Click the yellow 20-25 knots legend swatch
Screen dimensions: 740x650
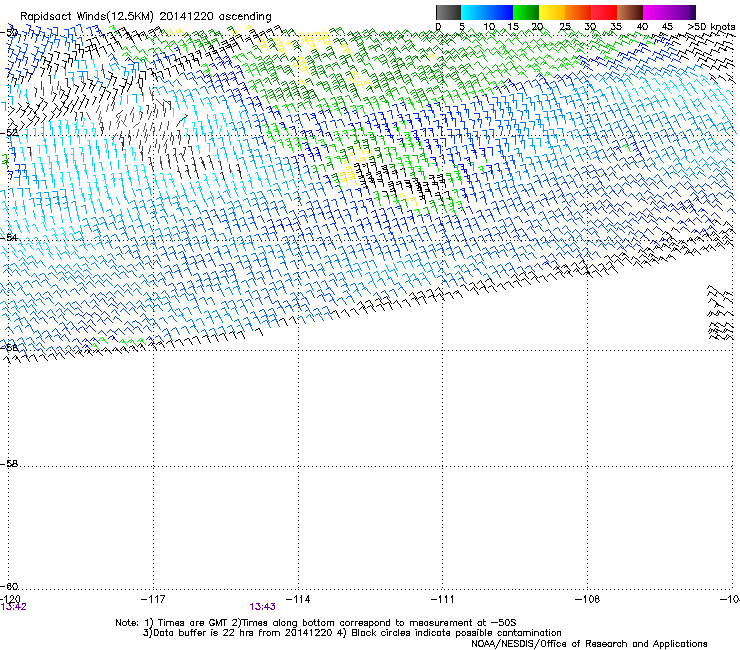coord(552,12)
